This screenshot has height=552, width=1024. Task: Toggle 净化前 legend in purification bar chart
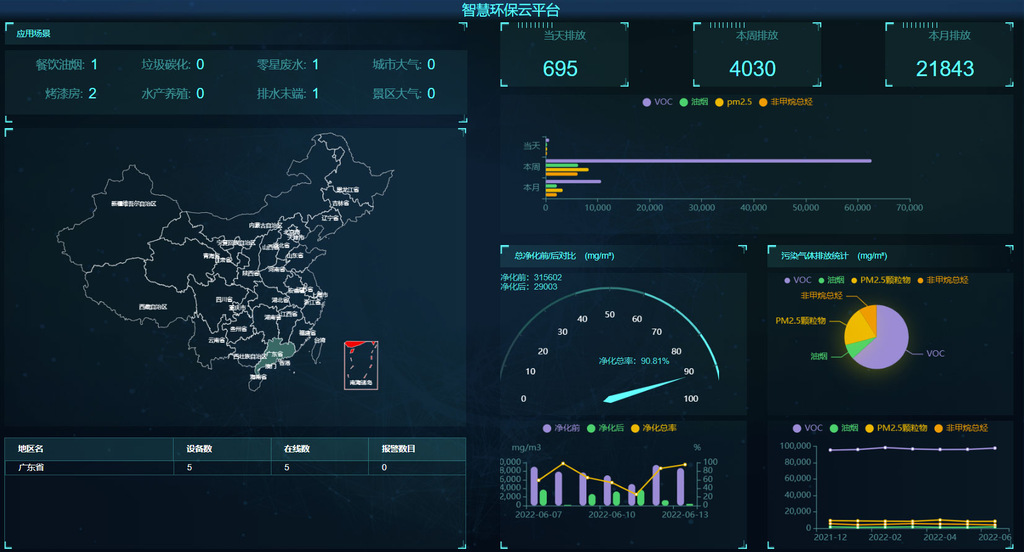tap(561, 428)
